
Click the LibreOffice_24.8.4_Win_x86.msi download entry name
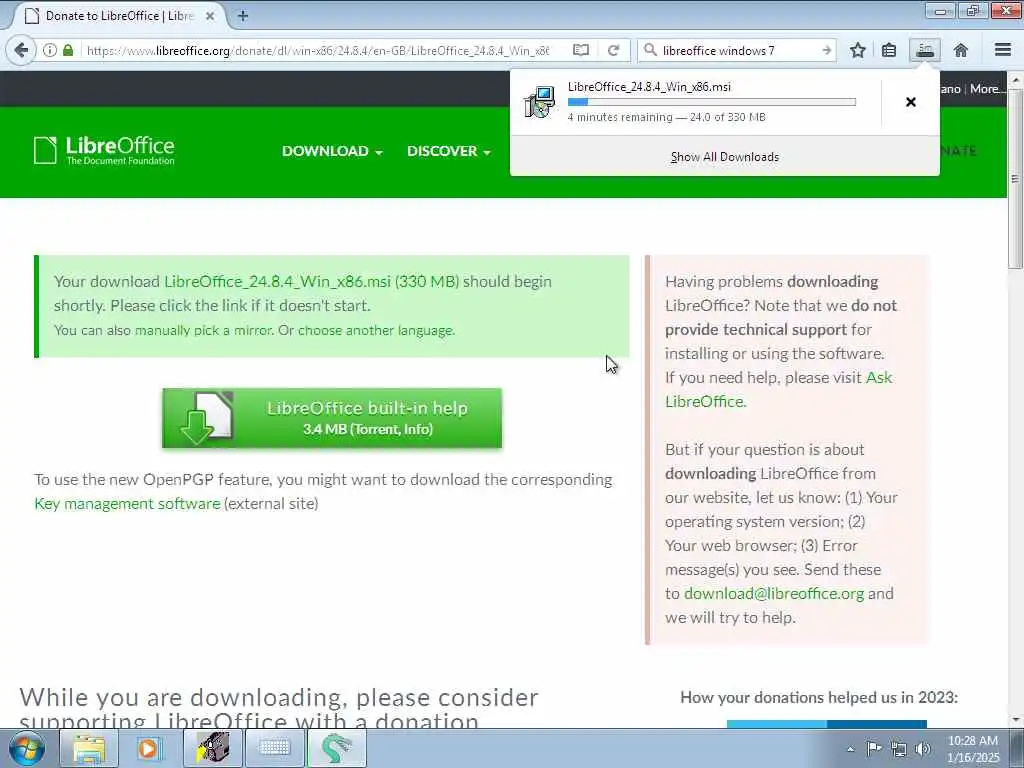pos(649,87)
